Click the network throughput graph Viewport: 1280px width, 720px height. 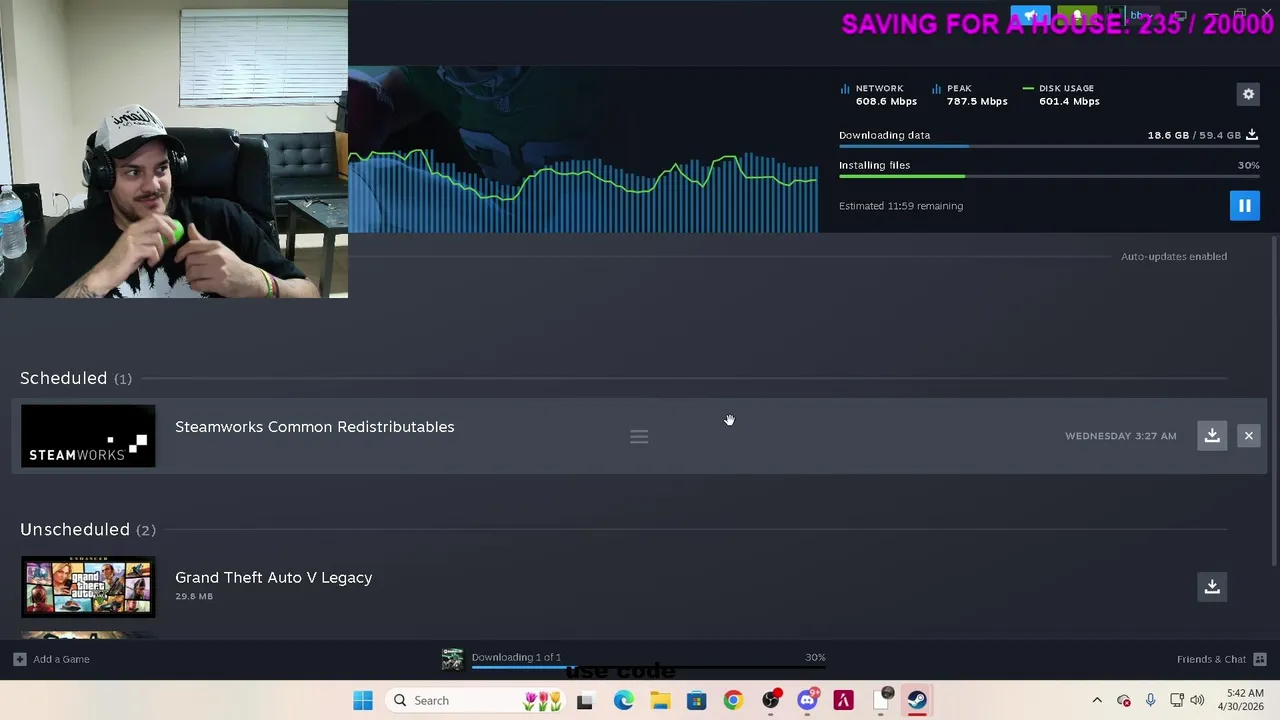584,190
